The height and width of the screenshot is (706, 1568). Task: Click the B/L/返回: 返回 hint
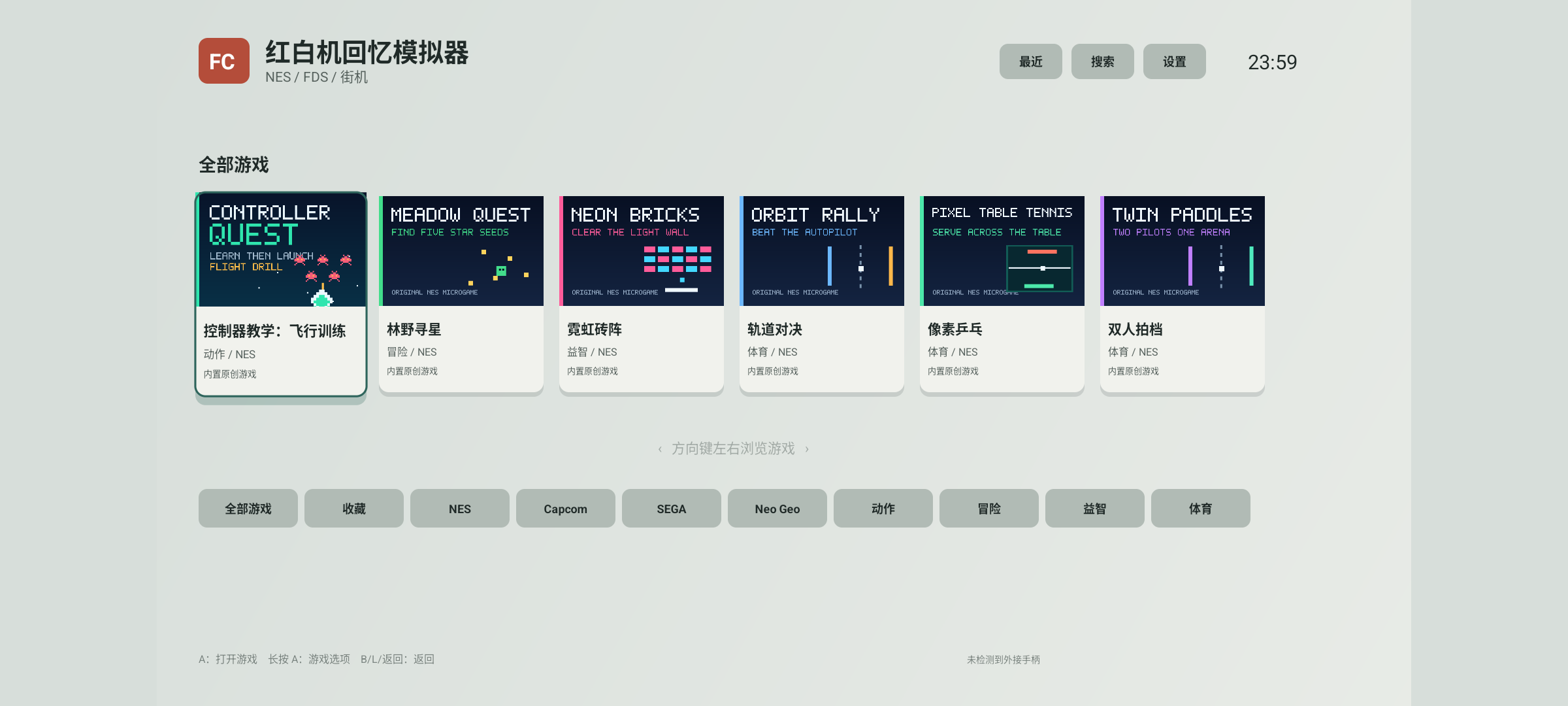[397, 659]
